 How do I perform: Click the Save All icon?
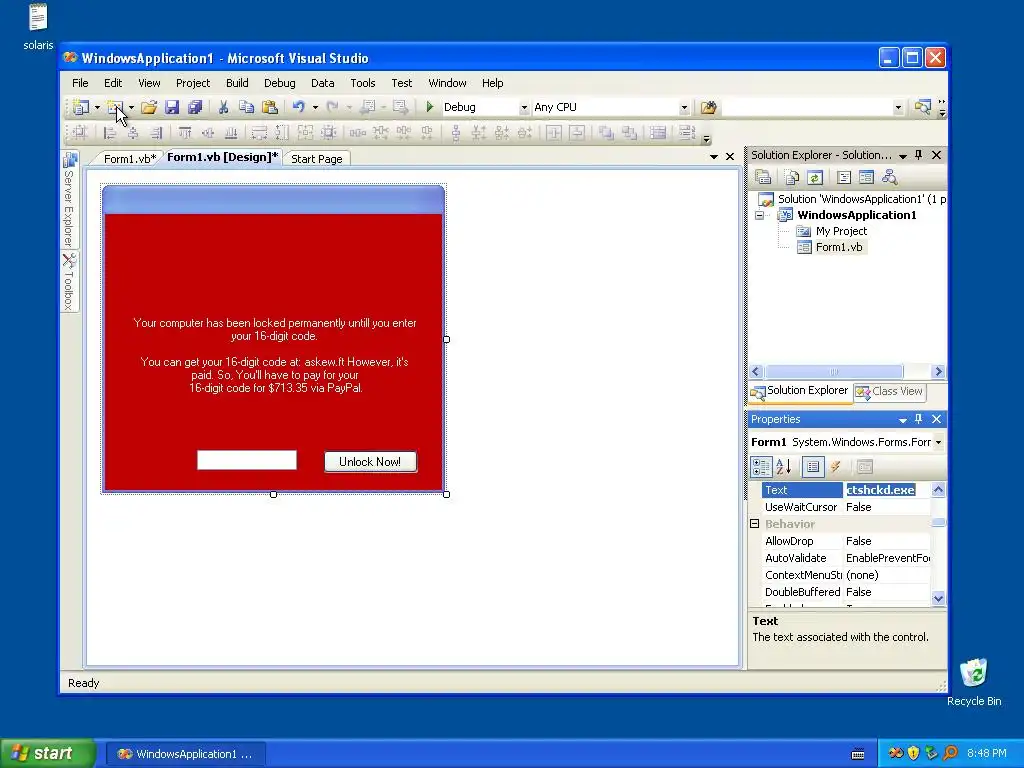[195, 107]
